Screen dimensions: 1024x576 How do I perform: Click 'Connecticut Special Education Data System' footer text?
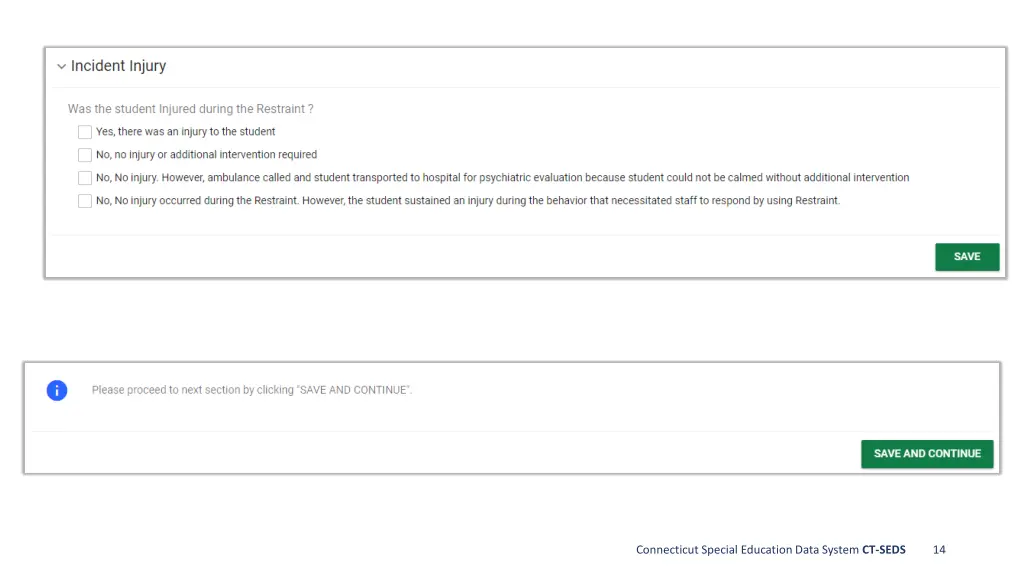click(747, 549)
